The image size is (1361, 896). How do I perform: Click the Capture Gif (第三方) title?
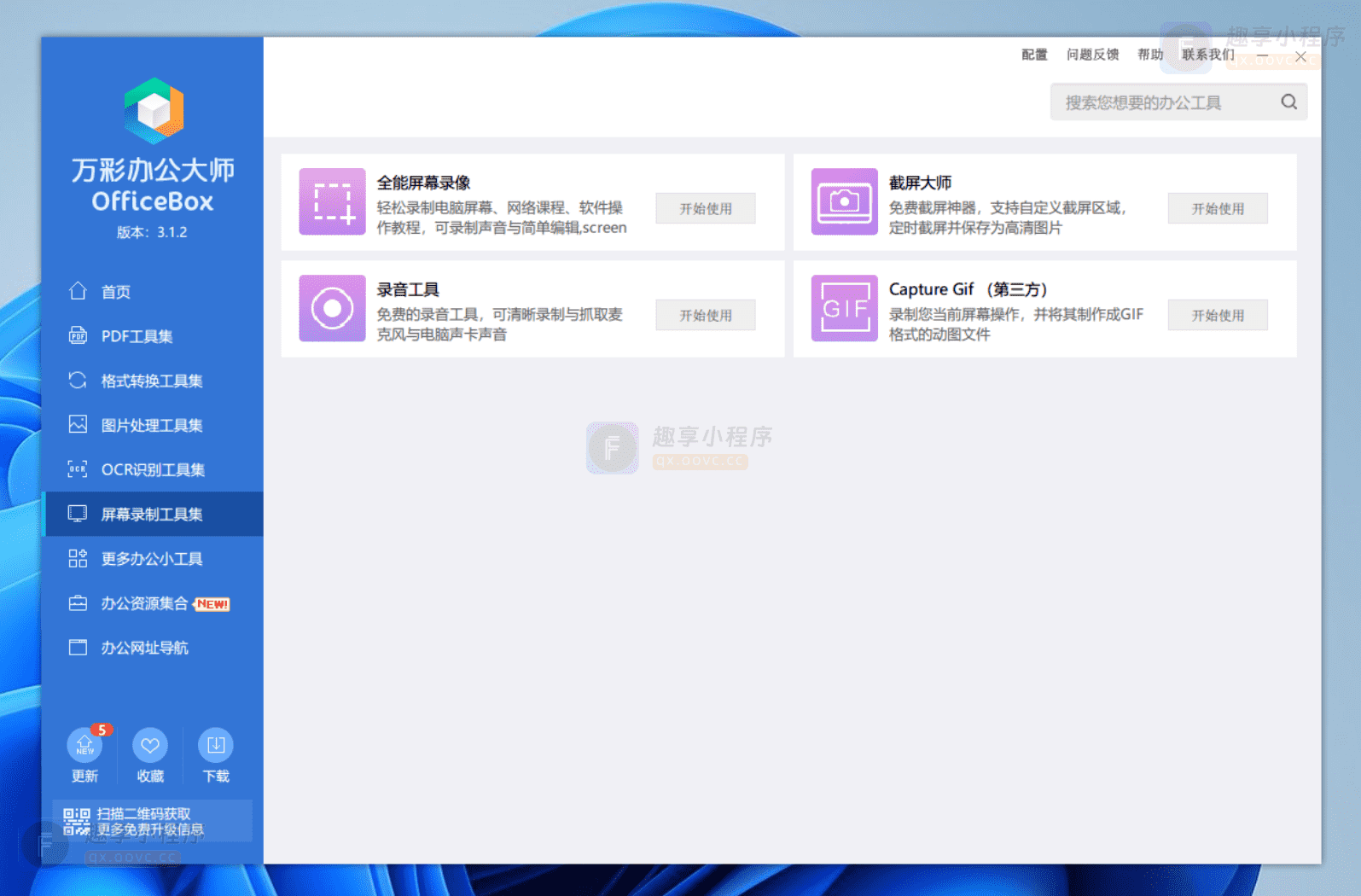968,289
